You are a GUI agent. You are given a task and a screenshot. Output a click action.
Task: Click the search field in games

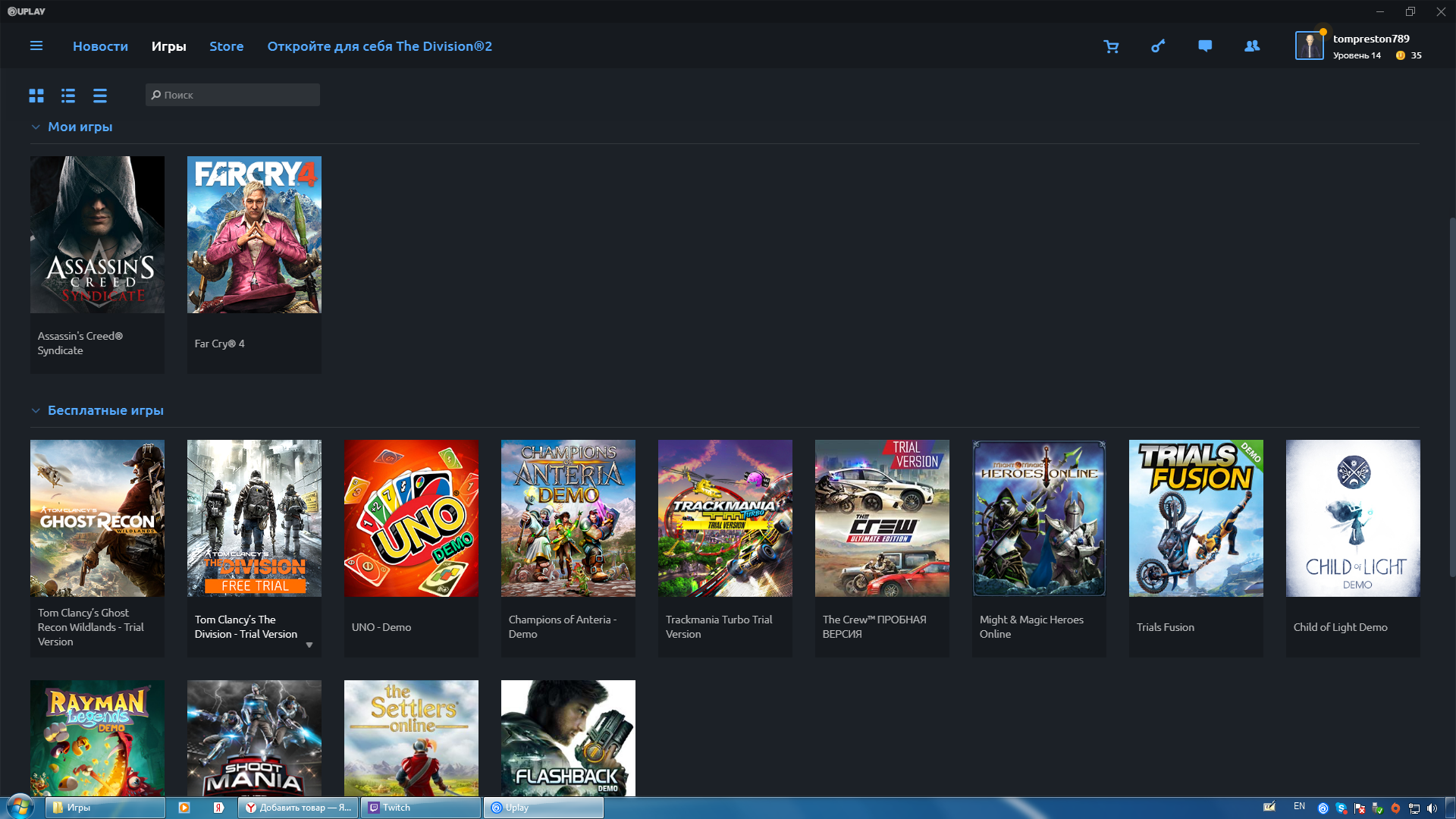[233, 95]
